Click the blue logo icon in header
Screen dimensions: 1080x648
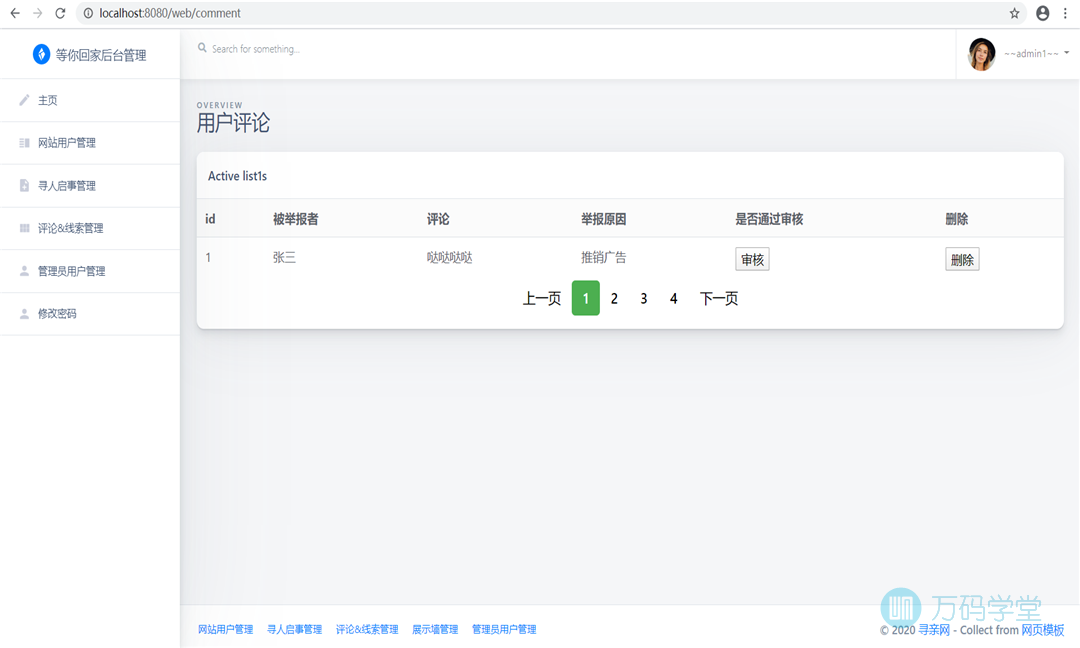[41, 54]
